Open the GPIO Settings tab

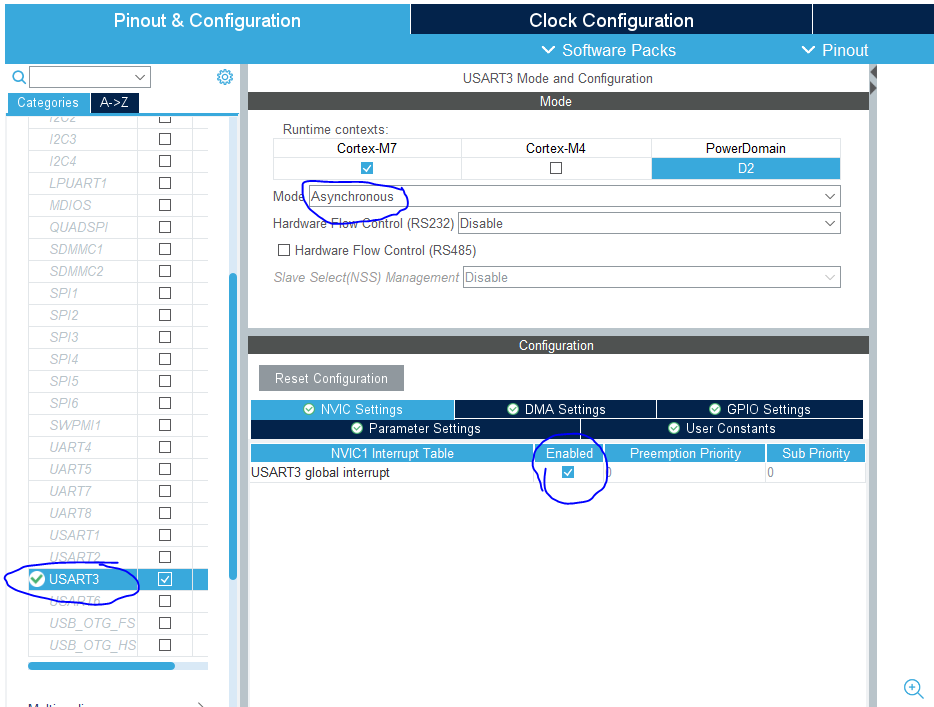pyautogui.click(x=759, y=409)
